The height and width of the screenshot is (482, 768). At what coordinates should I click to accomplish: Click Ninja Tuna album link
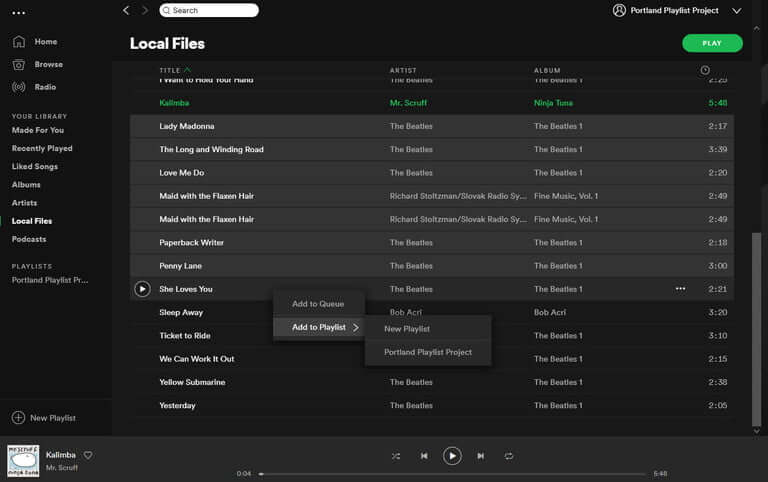(x=553, y=103)
